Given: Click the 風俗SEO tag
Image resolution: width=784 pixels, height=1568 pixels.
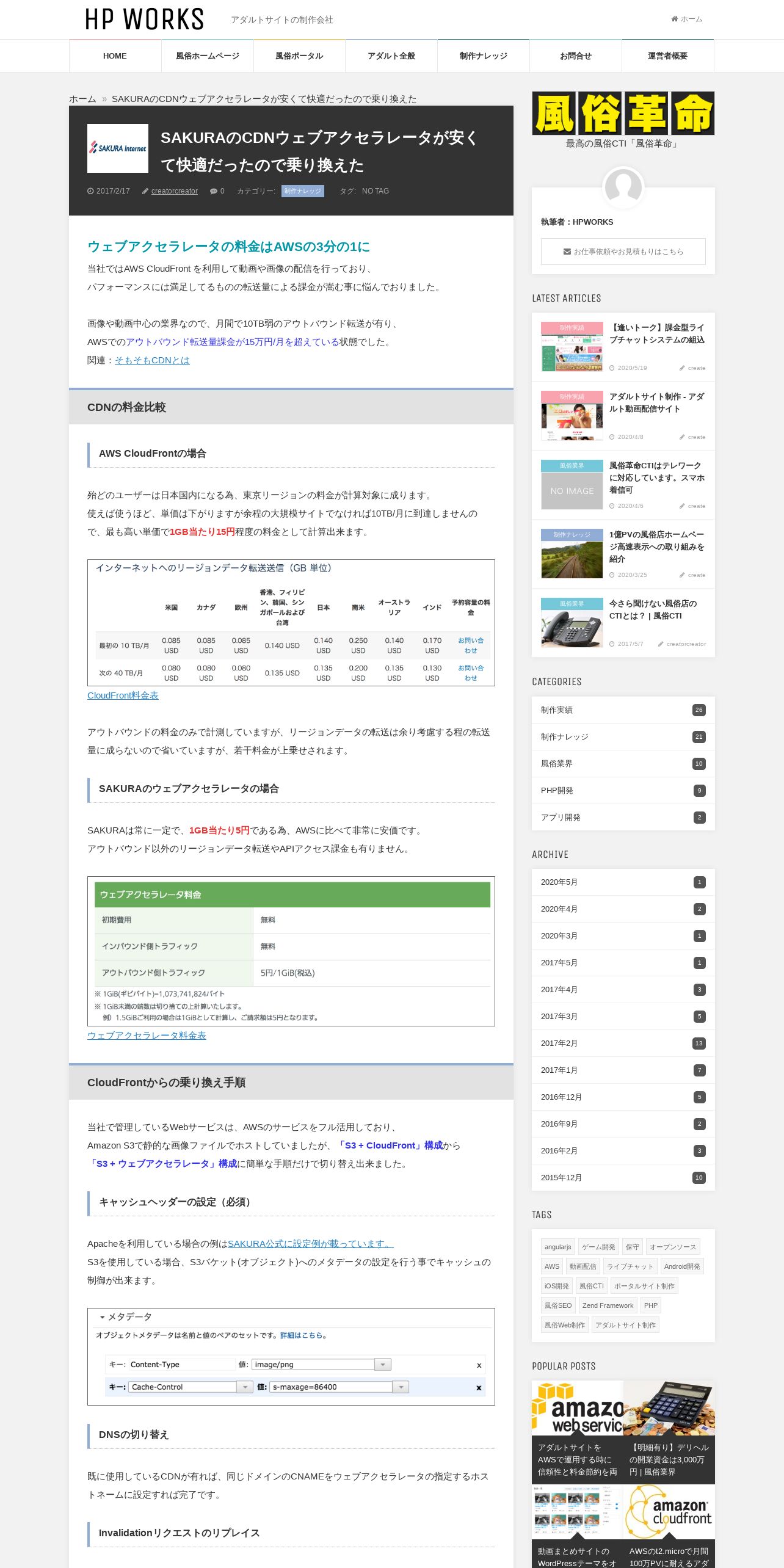Looking at the screenshot, I should click(558, 1305).
